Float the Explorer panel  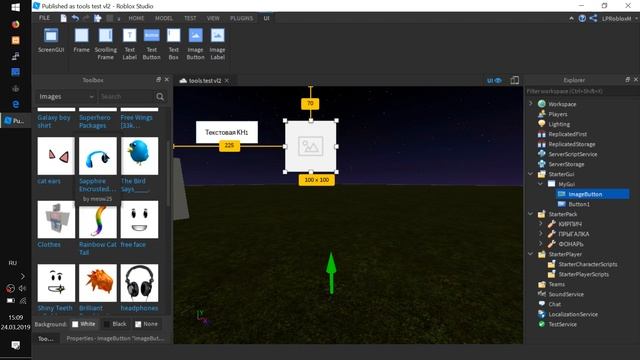click(x=627, y=80)
